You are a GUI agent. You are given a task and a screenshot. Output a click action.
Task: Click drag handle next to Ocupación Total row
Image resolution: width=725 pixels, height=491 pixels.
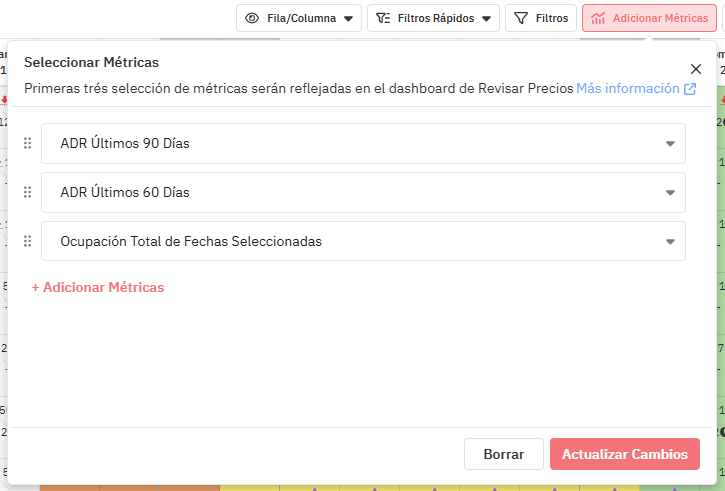(28, 241)
